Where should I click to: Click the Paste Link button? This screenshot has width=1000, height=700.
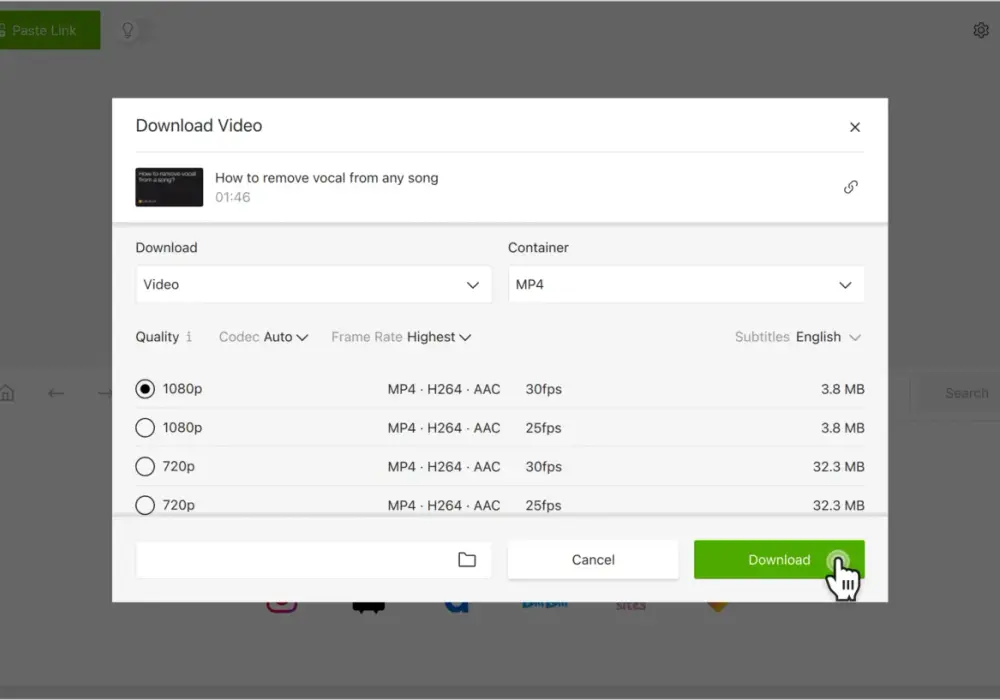[50, 30]
